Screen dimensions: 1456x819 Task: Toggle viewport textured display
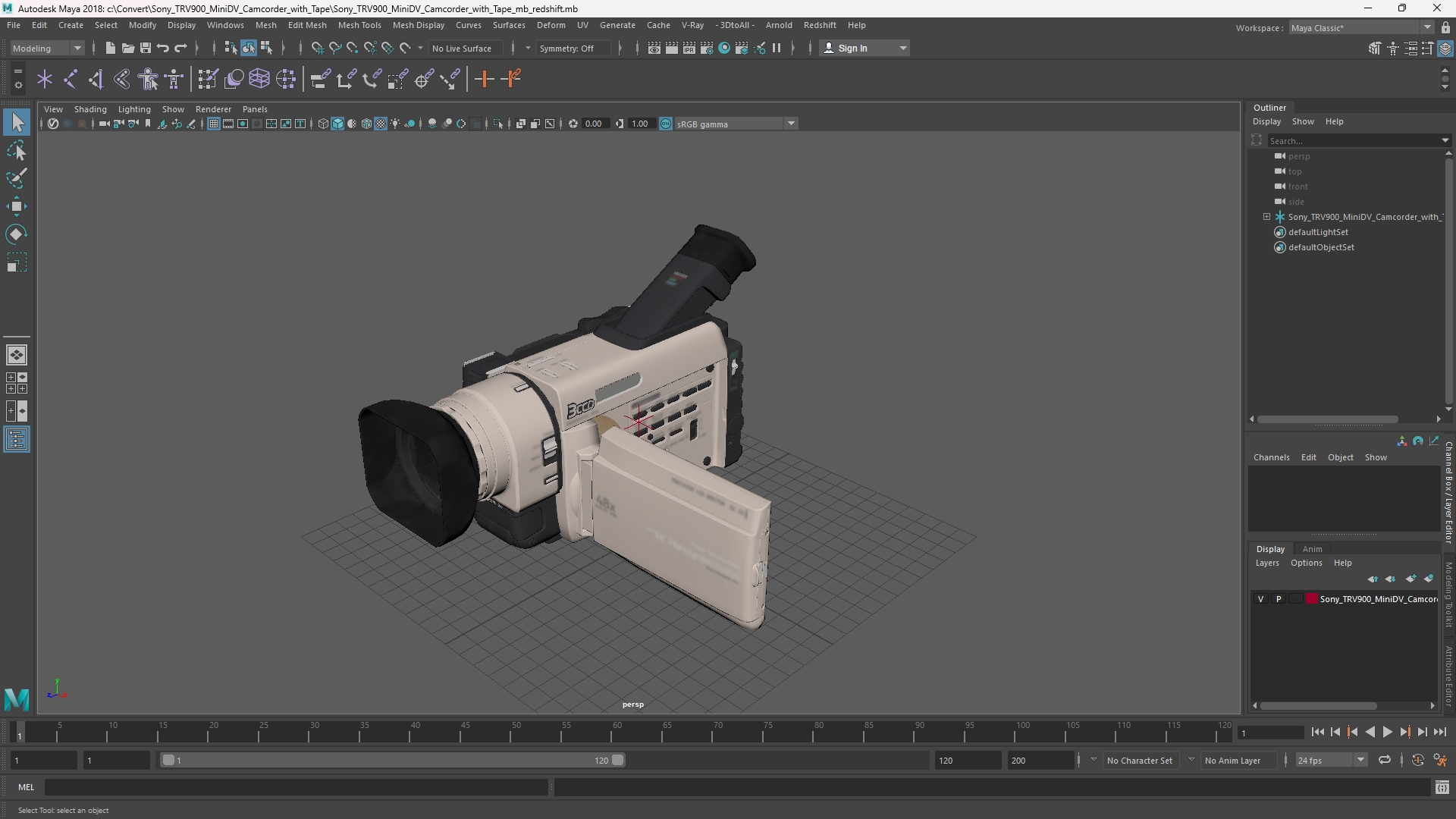coord(381,124)
